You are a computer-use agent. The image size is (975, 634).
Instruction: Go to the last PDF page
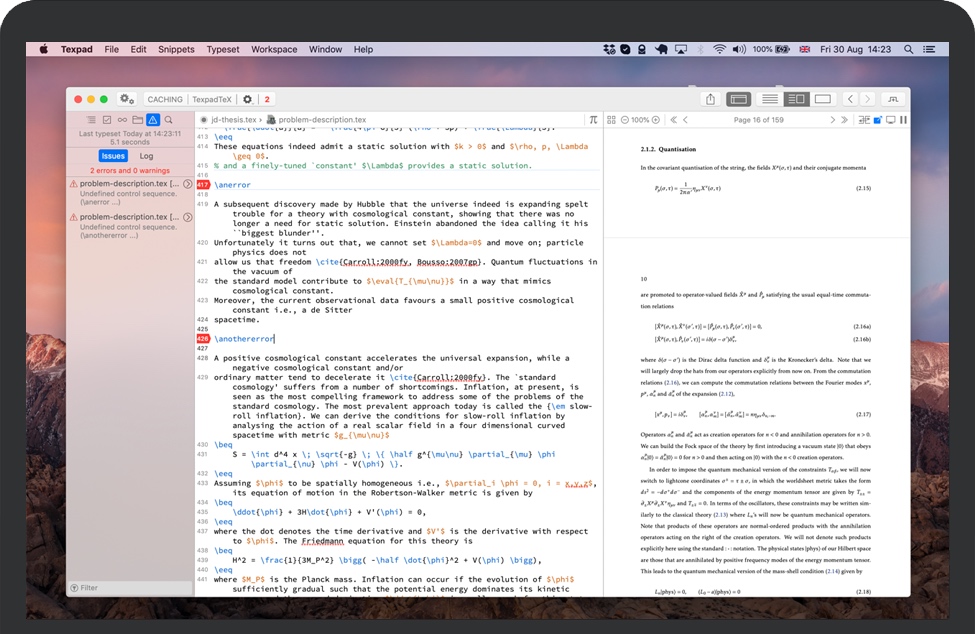(x=845, y=120)
